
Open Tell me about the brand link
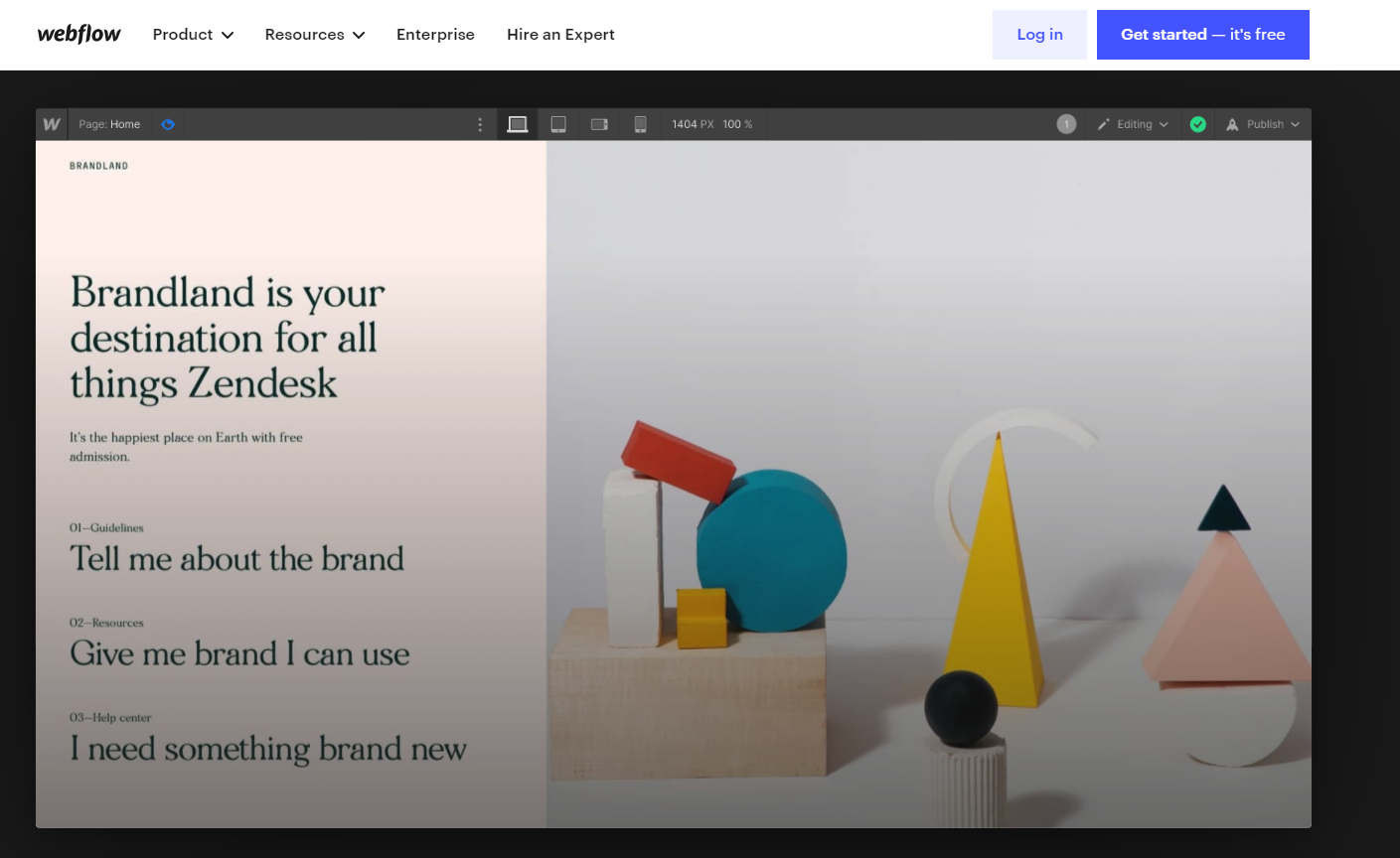point(236,559)
